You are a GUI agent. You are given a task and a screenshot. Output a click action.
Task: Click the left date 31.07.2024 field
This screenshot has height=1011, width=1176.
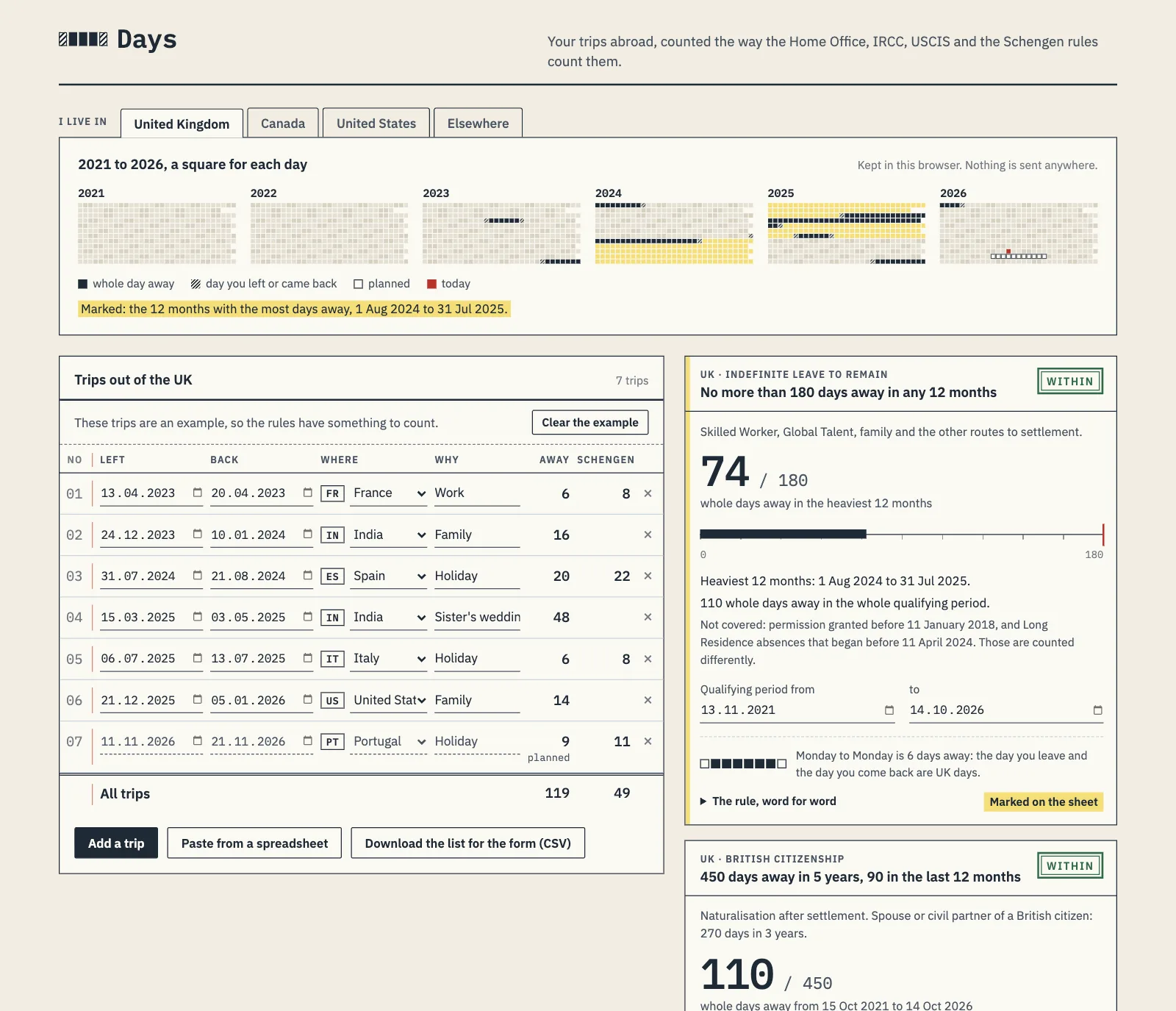151,576
